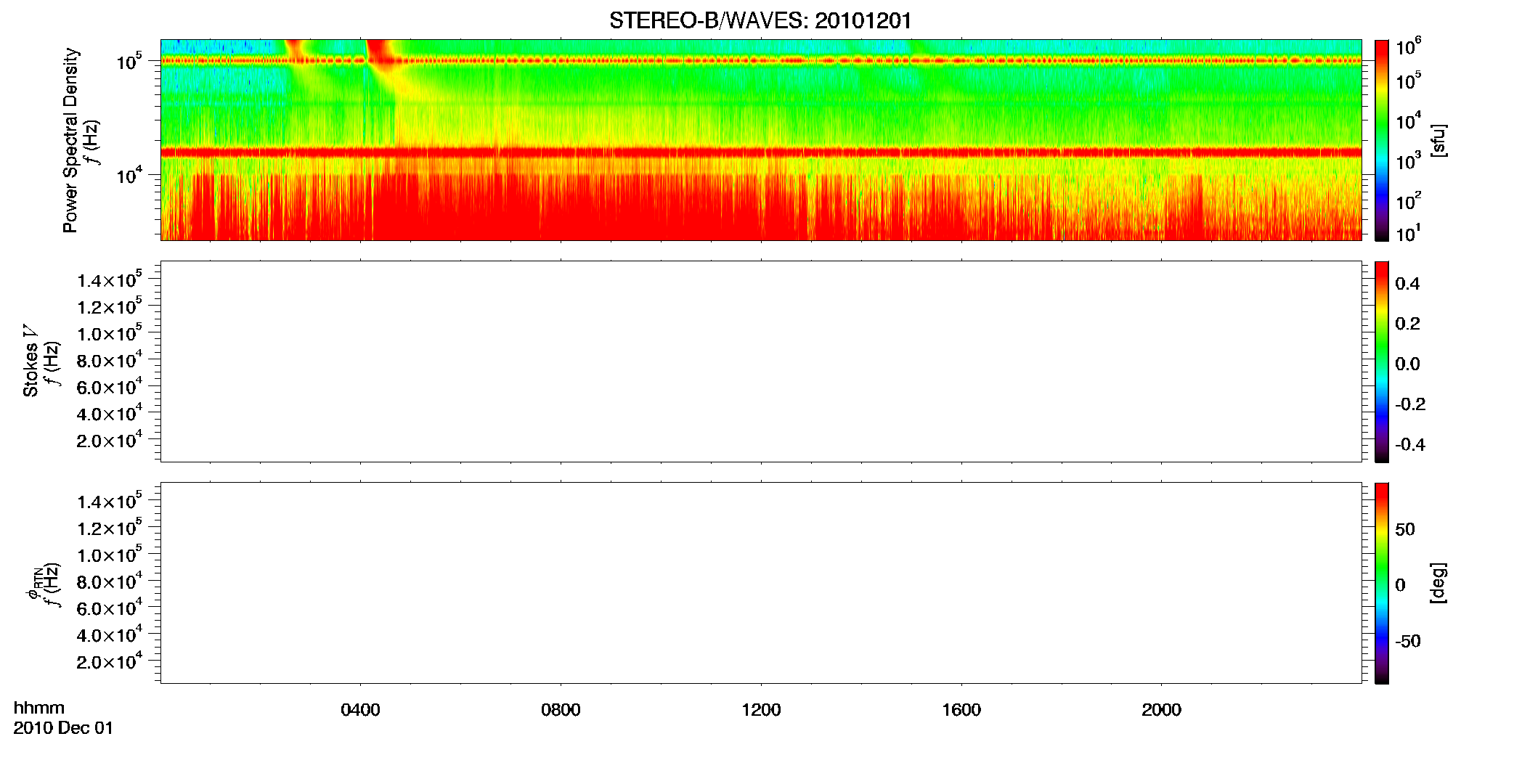The height and width of the screenshot is (784, 1522).
Task: Select the -0.2 label on the Stokes V colorbar
Action: (x=1410, y=404)
